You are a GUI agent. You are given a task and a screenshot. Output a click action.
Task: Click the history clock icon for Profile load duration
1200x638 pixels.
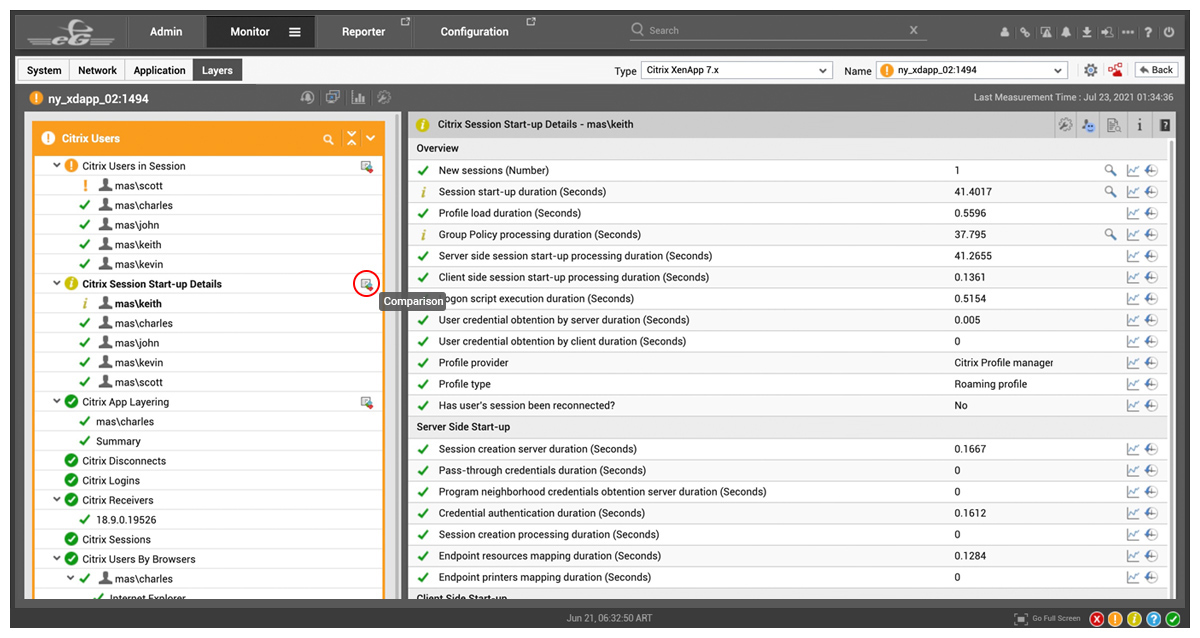pos(1151,213)
